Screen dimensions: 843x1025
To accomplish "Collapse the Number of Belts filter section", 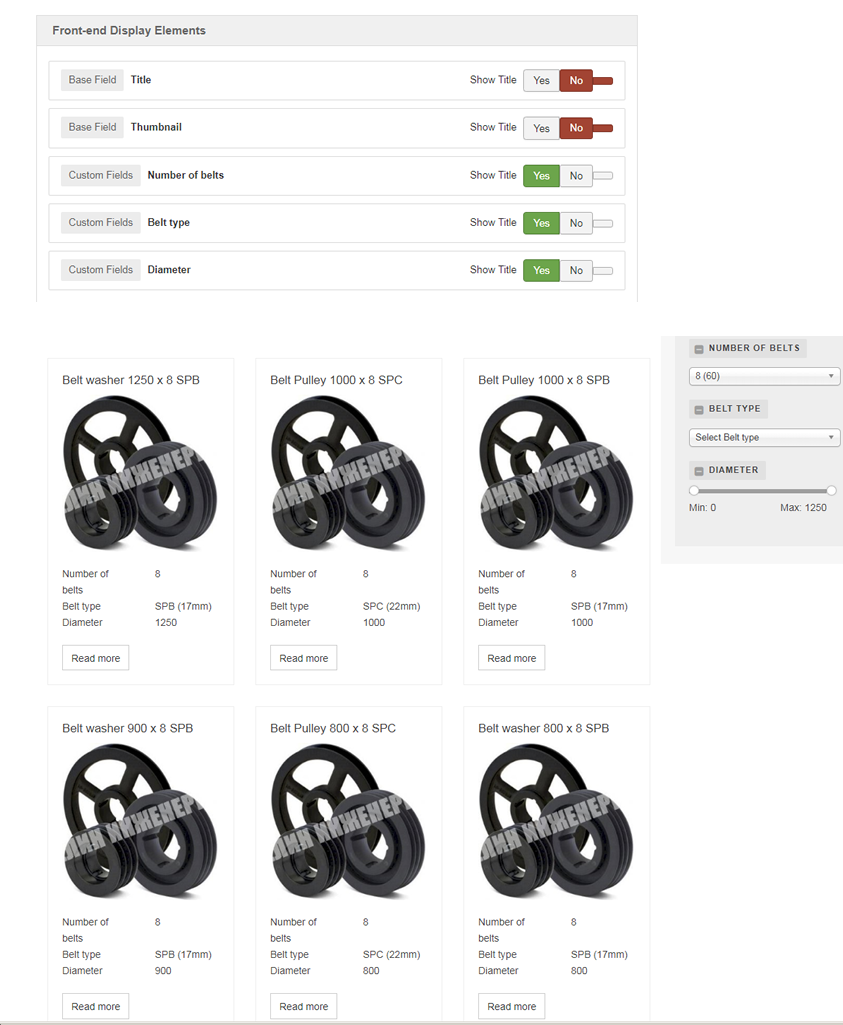I will [698, 349].
